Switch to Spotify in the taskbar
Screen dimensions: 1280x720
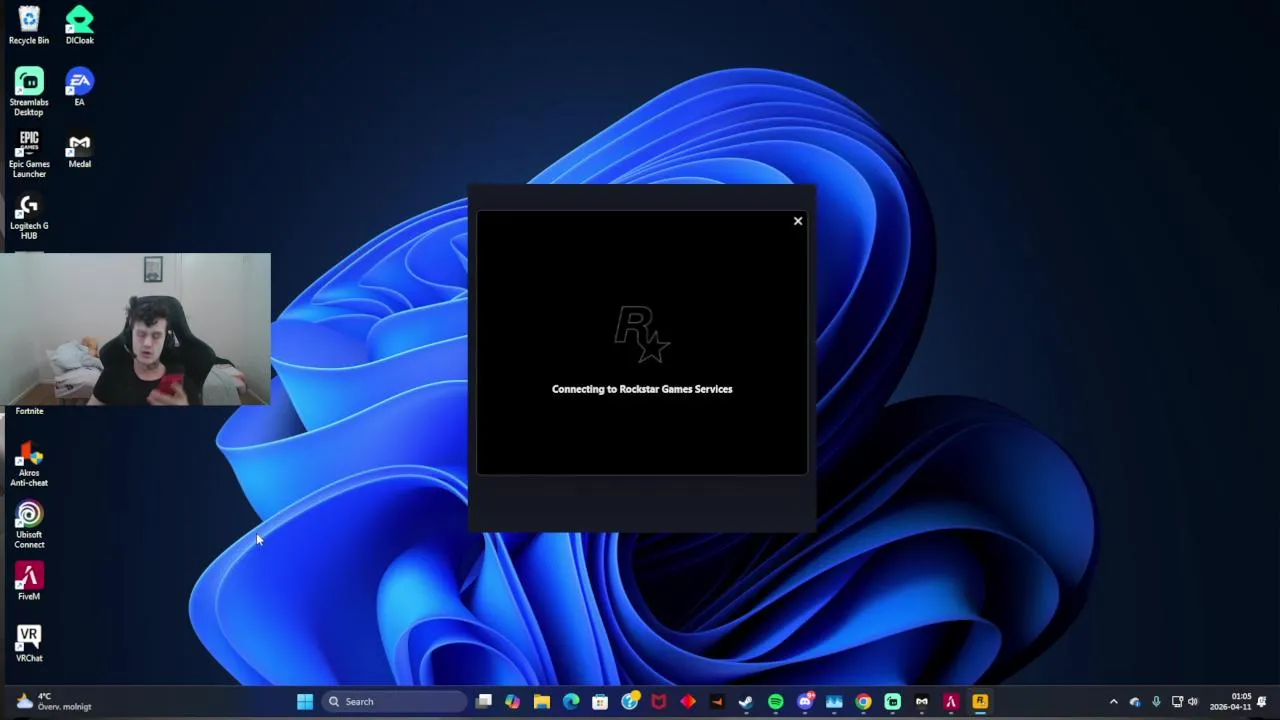point(776,702)
